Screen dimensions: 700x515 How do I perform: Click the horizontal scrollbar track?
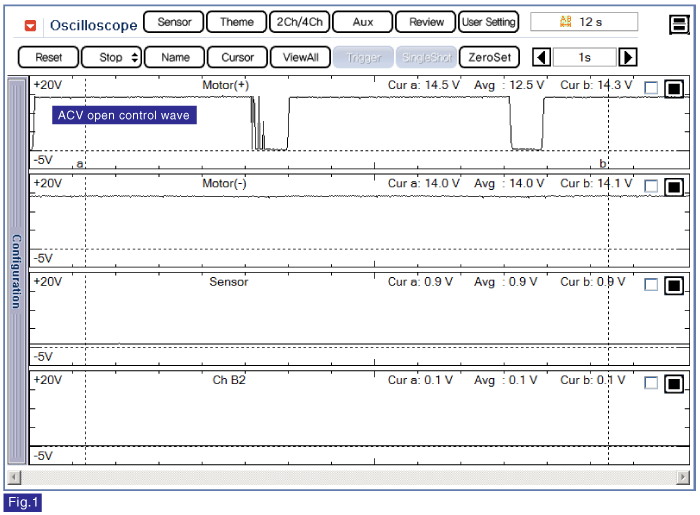point(349,478)
